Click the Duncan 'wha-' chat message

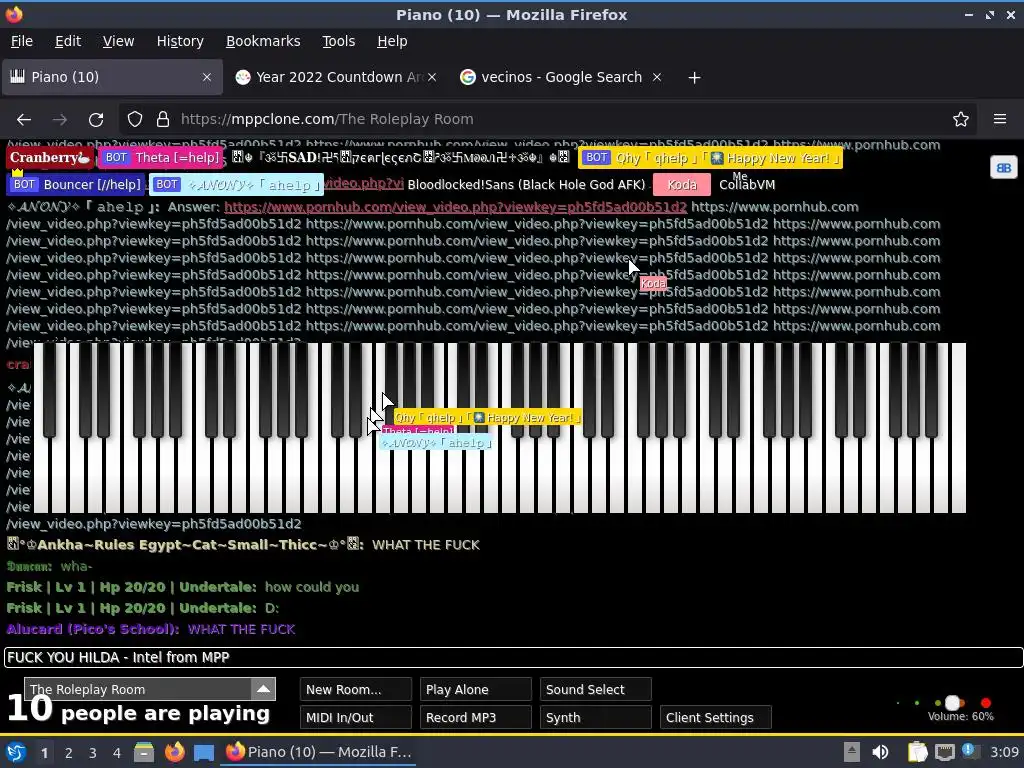[76, 566]
